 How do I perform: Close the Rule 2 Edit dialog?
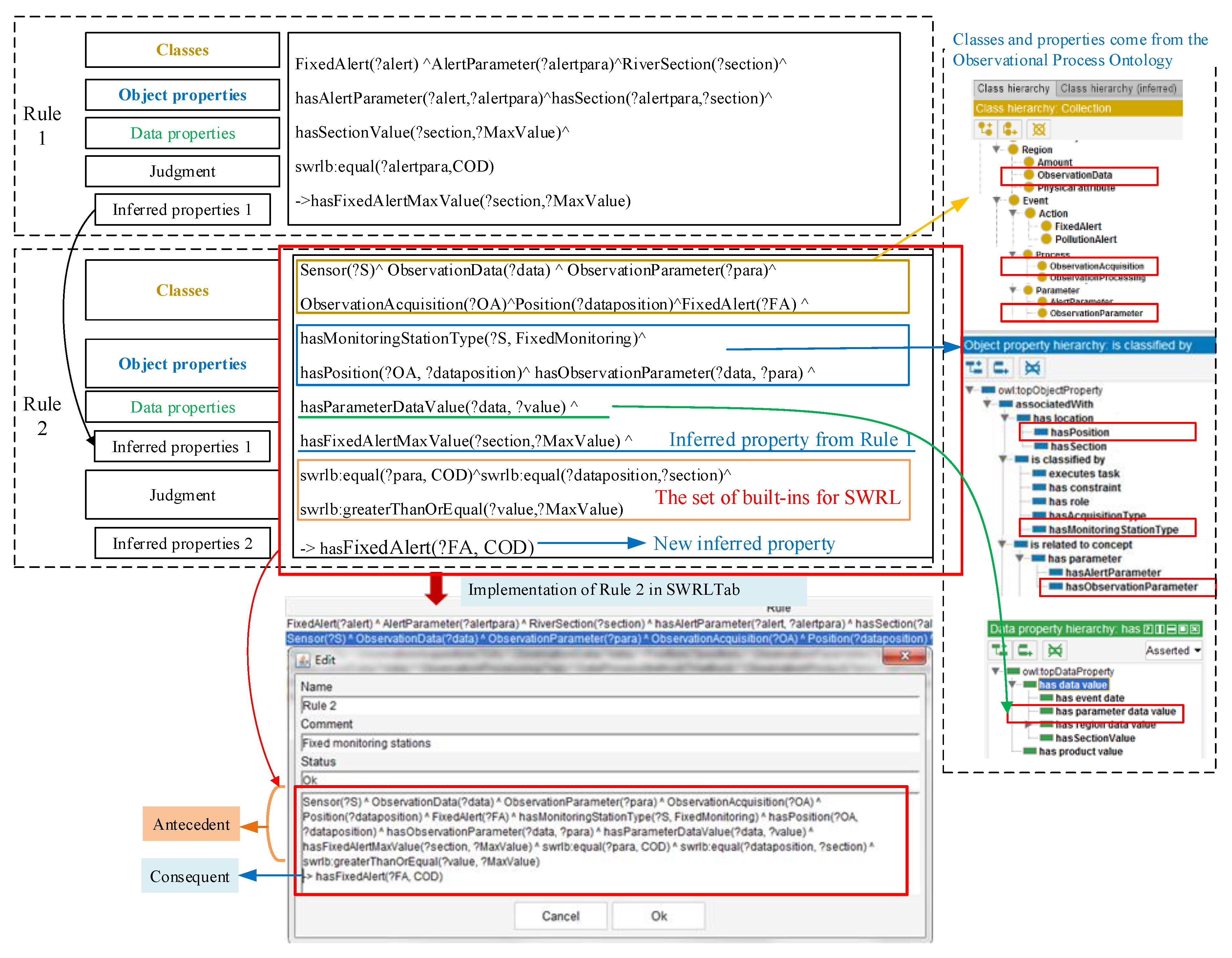click(904, 656)
